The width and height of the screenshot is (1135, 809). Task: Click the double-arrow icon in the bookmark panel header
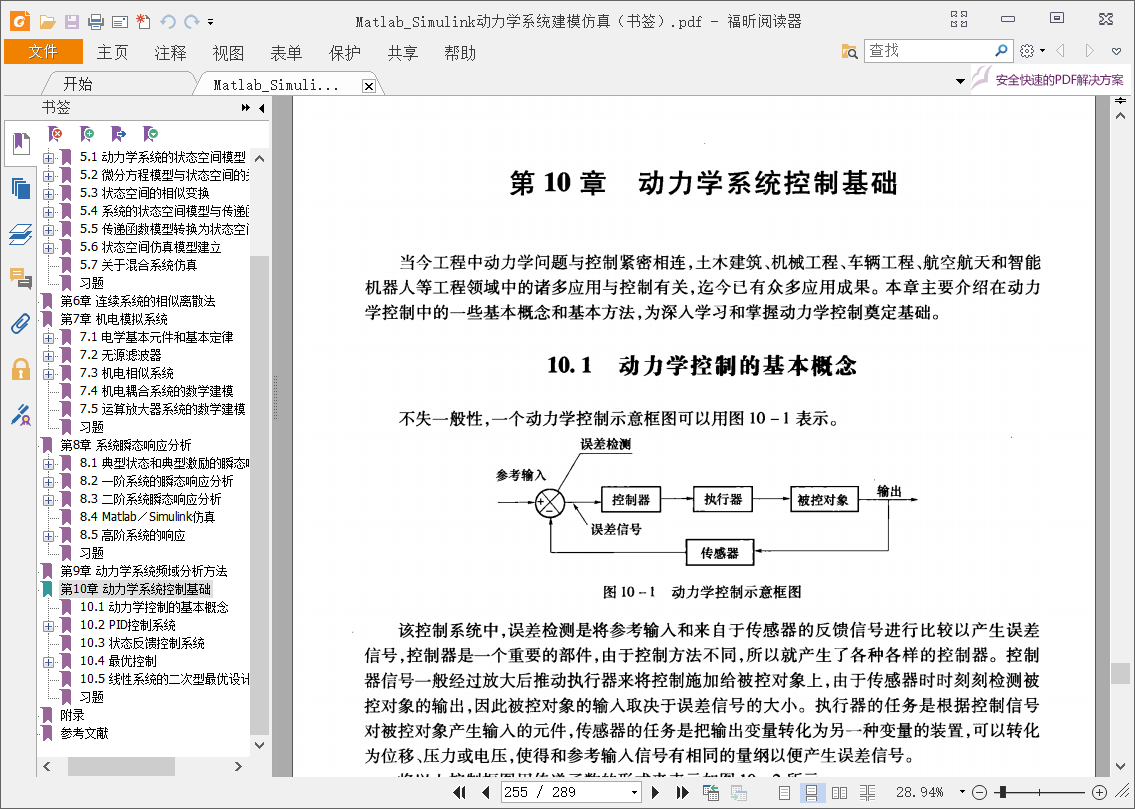tap(245, 108)
